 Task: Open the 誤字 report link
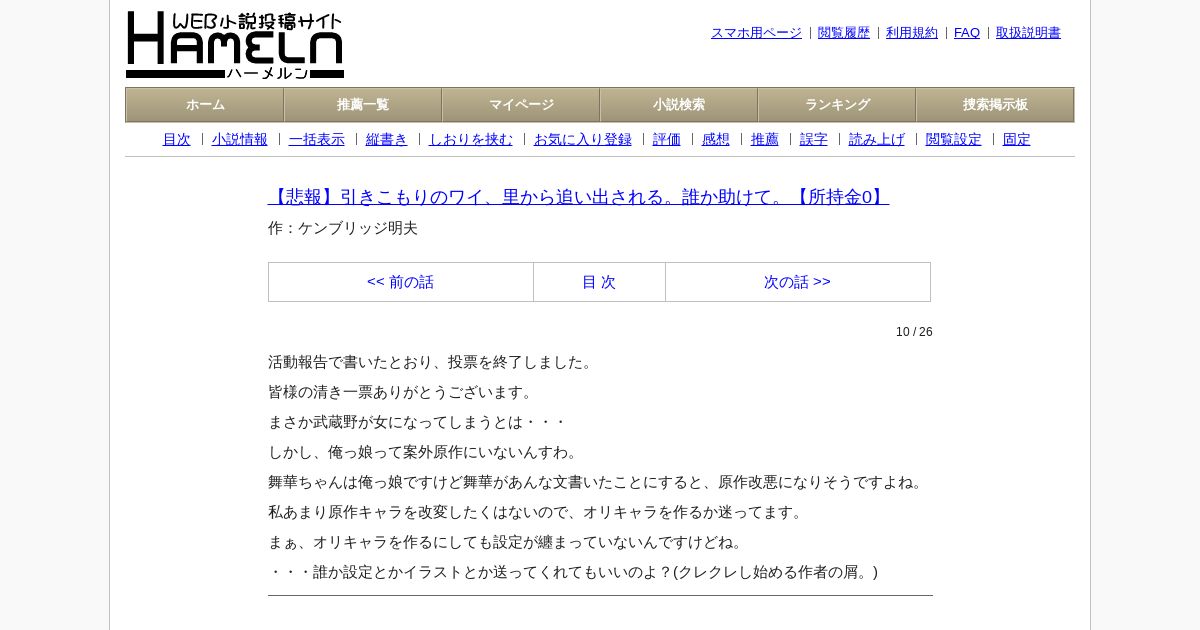(814, 140)
